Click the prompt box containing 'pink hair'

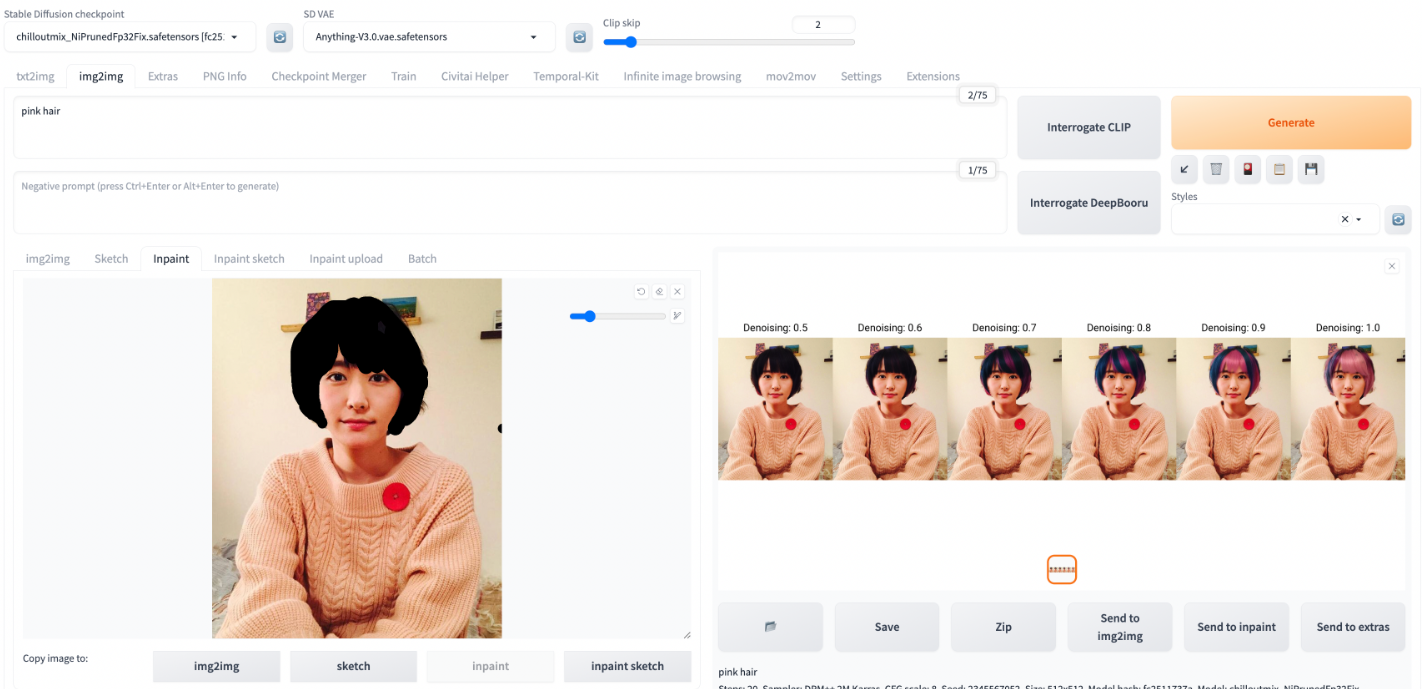coord(510,127)
